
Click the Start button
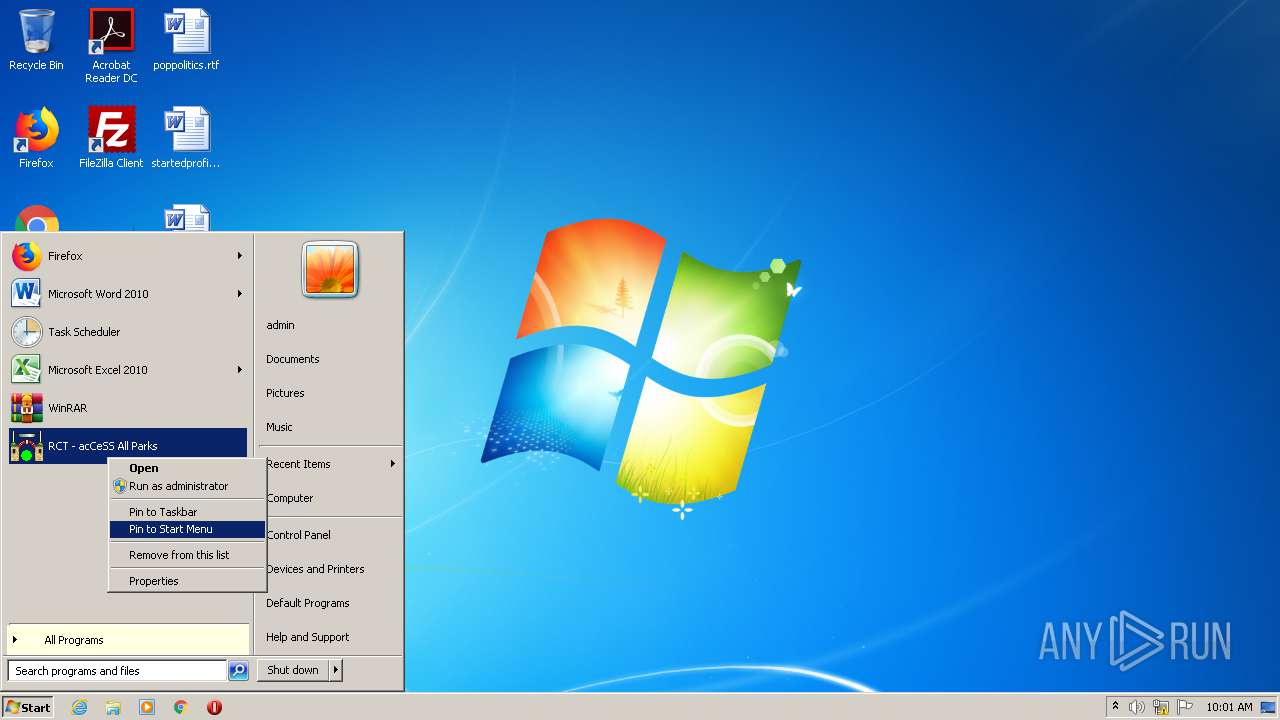click(x=28, y=707)
